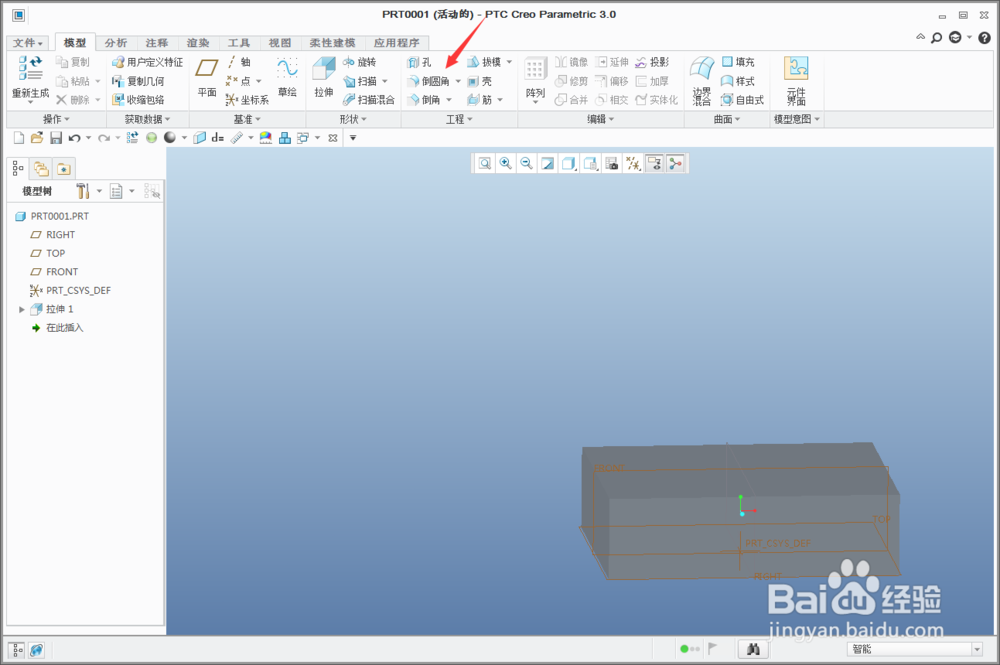The width and height of the screenshot is (1000, 665).
Task: Switch to the 视图 tab
Action: [279, 43]
